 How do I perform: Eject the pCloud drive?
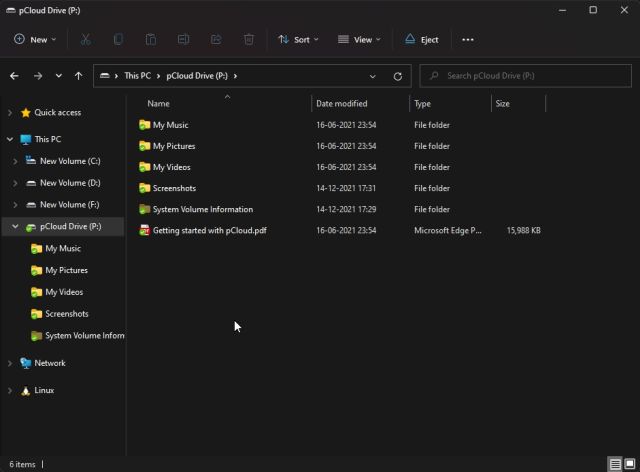(422, 40)
